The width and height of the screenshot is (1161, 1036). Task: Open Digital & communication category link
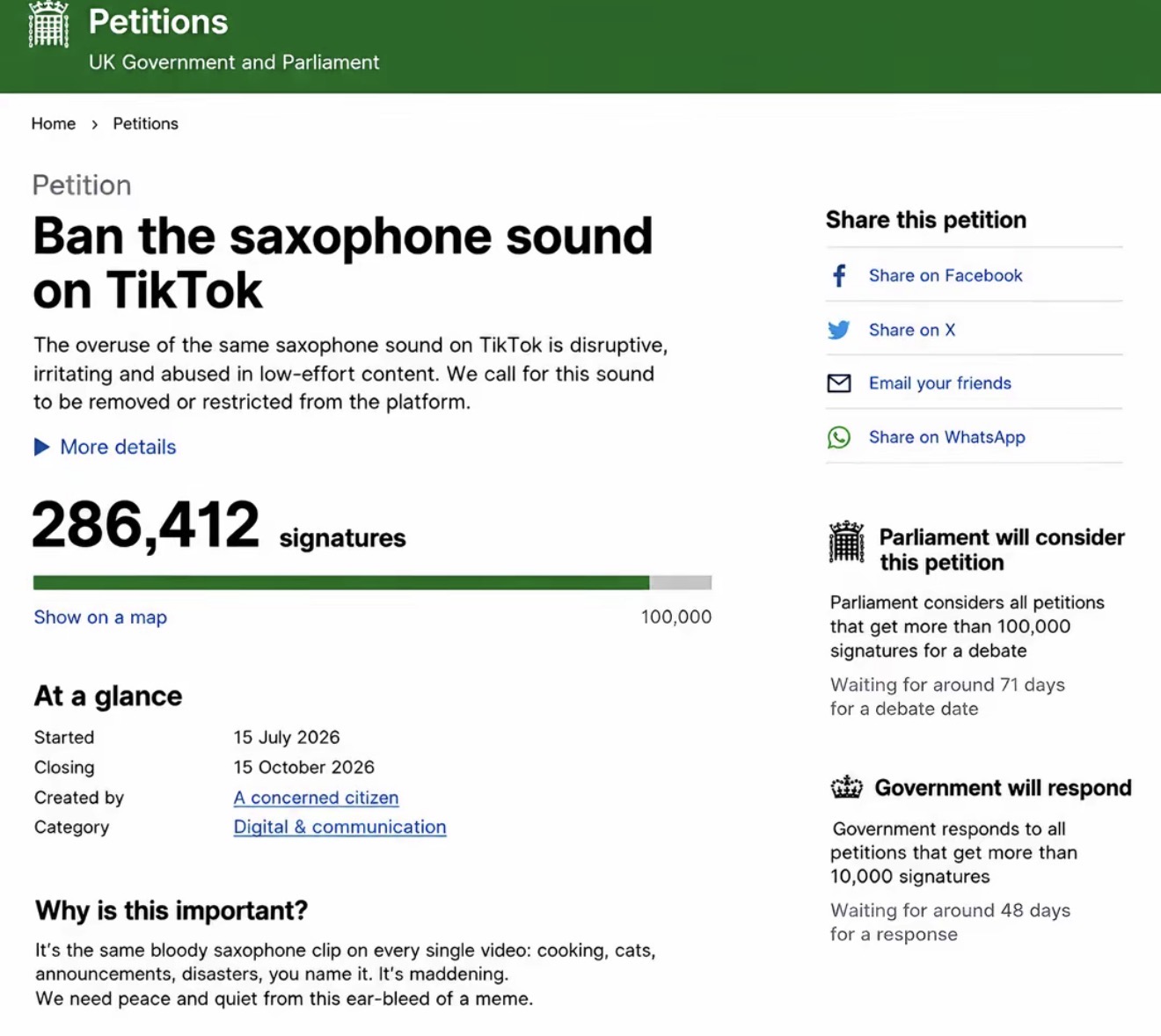[x=340, y=827]
